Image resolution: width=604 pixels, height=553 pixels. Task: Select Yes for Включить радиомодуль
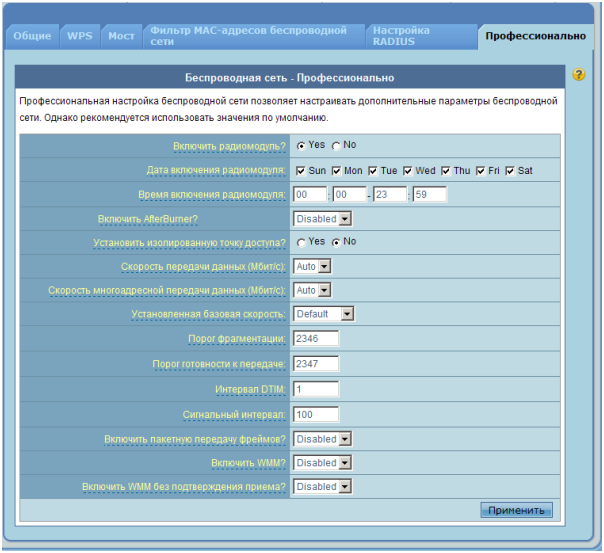pos(301,146)
